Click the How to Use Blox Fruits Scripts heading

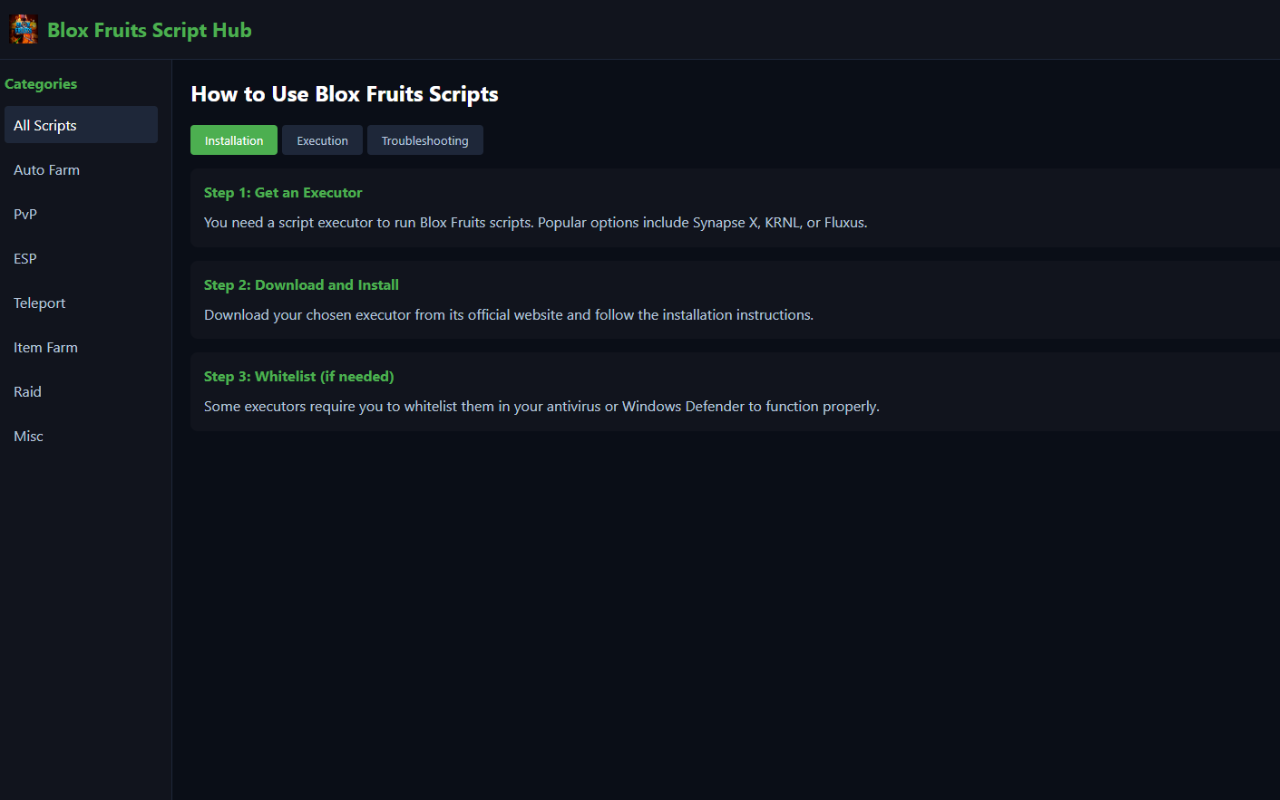click(x=344, y=93)
